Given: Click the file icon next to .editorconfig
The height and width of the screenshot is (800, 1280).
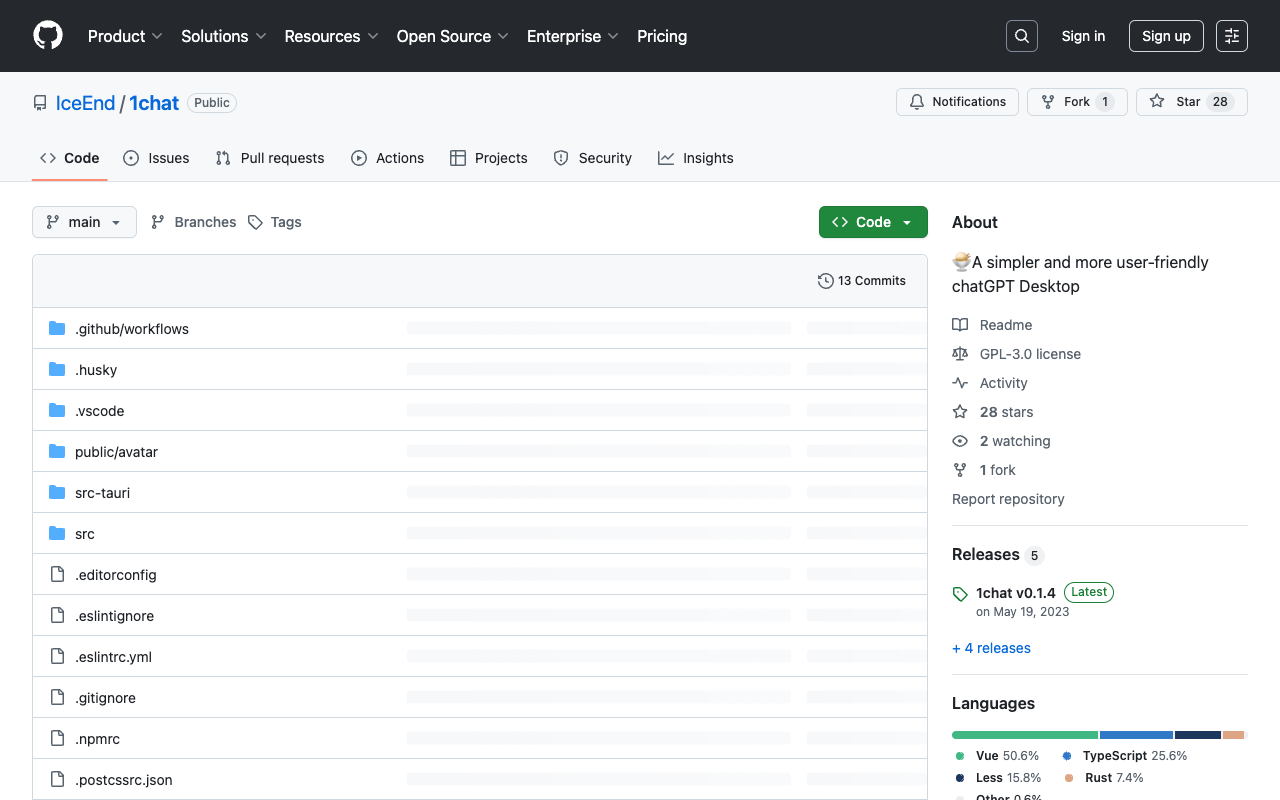Looking at the screenshot, I should [57, 575].
